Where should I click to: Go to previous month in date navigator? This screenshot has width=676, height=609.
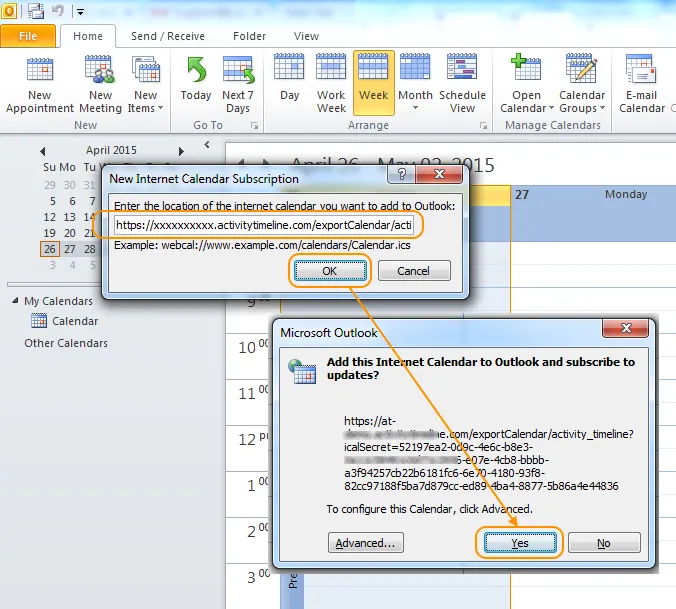pyautogui.click(x=42, y=151)
